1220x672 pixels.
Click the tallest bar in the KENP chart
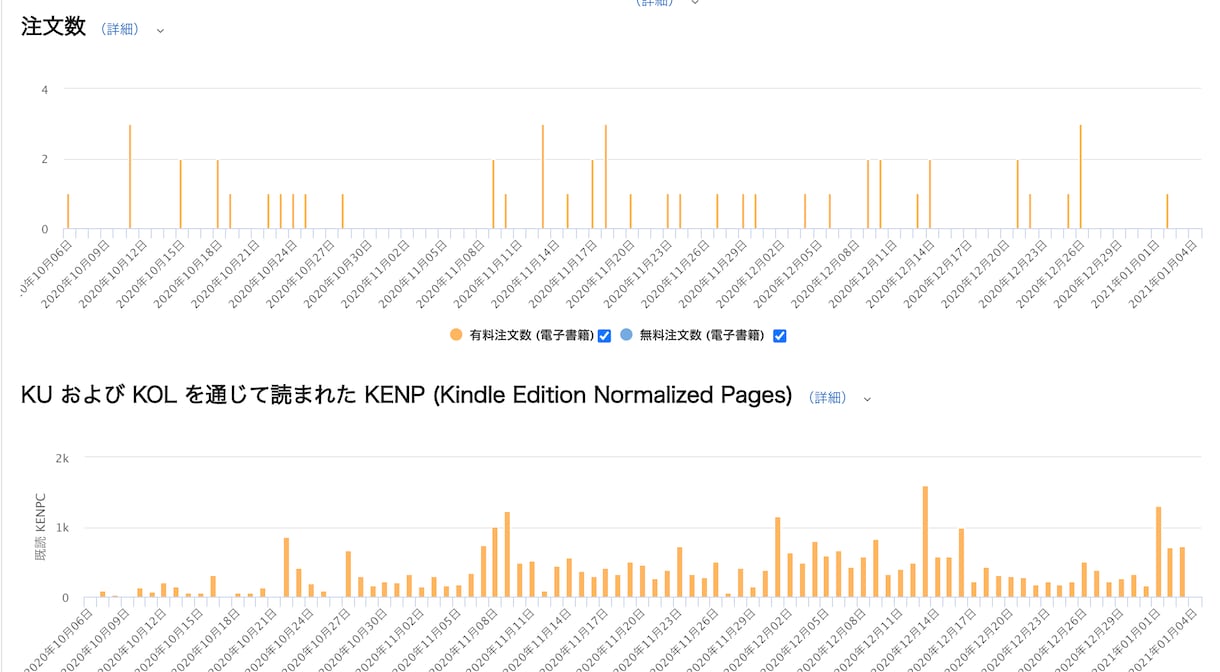pyautogui.click(x=925, y=542)
